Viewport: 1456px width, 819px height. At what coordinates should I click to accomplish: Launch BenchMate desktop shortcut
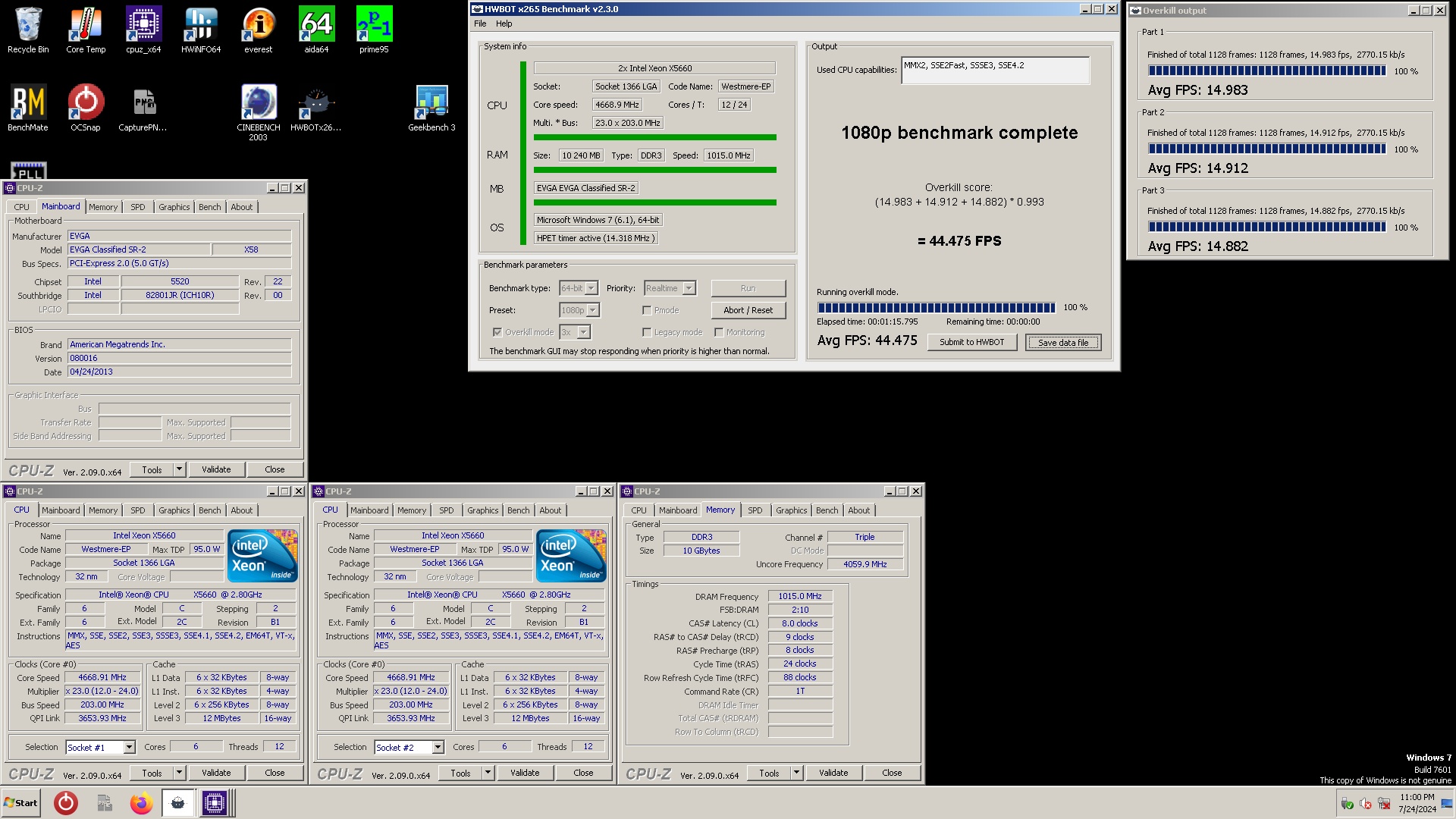coord(28,108)
